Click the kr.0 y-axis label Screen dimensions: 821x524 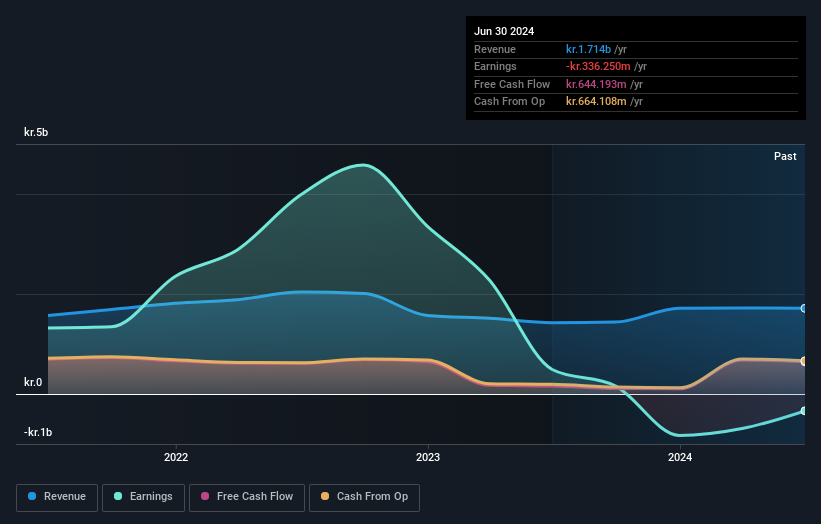33,382
